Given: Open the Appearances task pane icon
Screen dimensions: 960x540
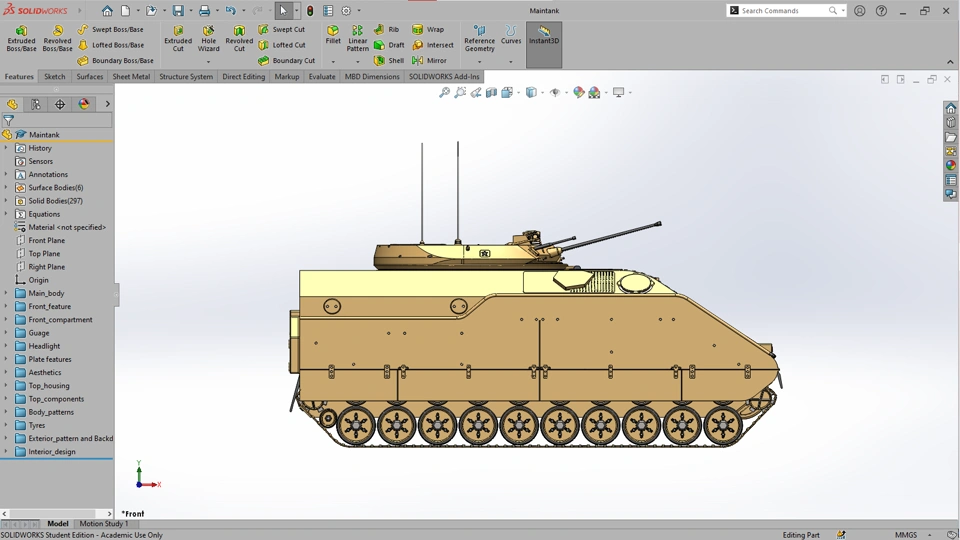Looking at the screenshot, I should [951, 165].
